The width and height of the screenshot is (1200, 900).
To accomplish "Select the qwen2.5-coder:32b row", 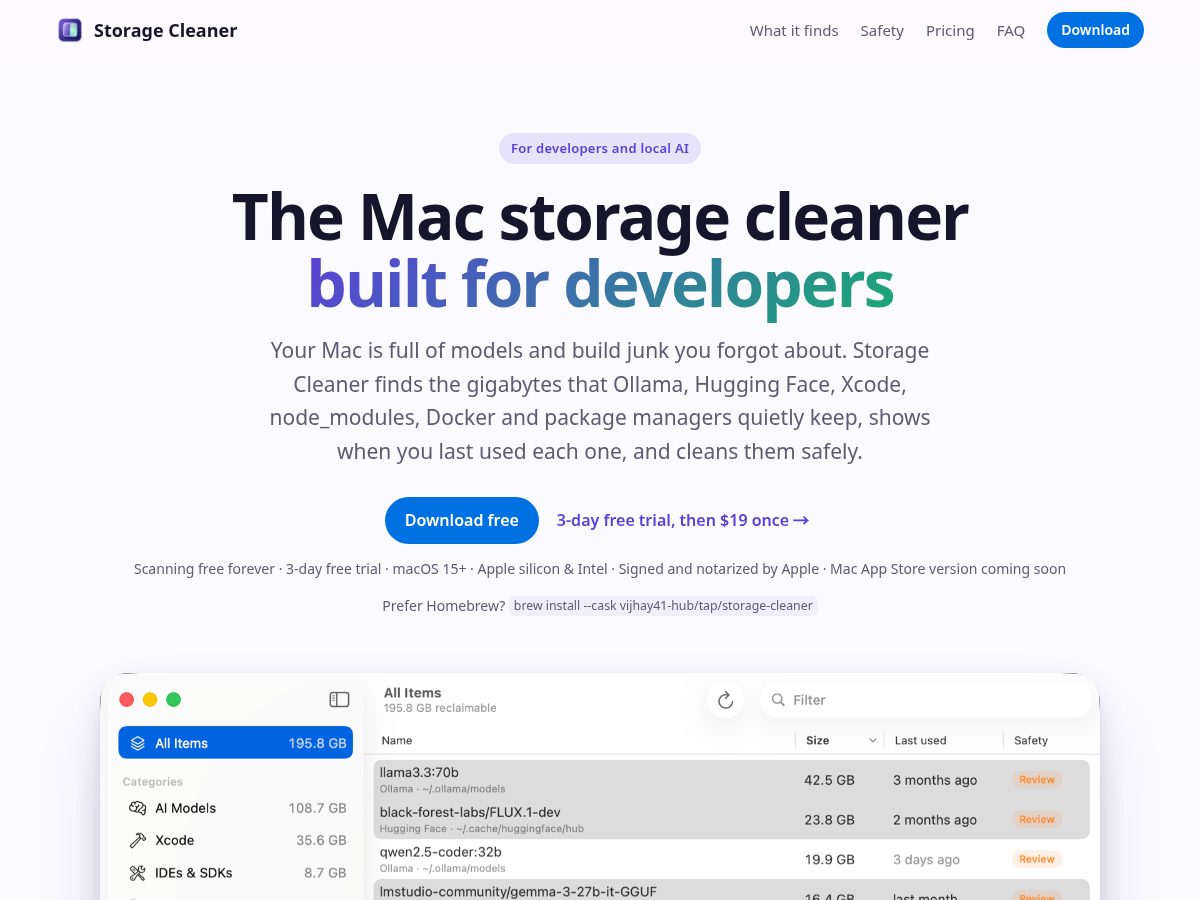I will pos(732,859).
